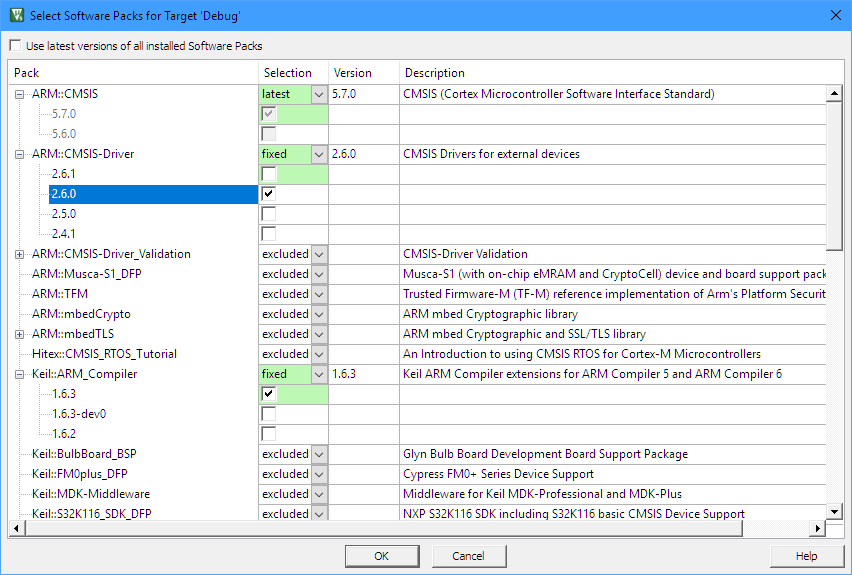Collapse the ARM::CMSIS tree node
The height and width of the screenshot is (575, 852).
[20, 94]
